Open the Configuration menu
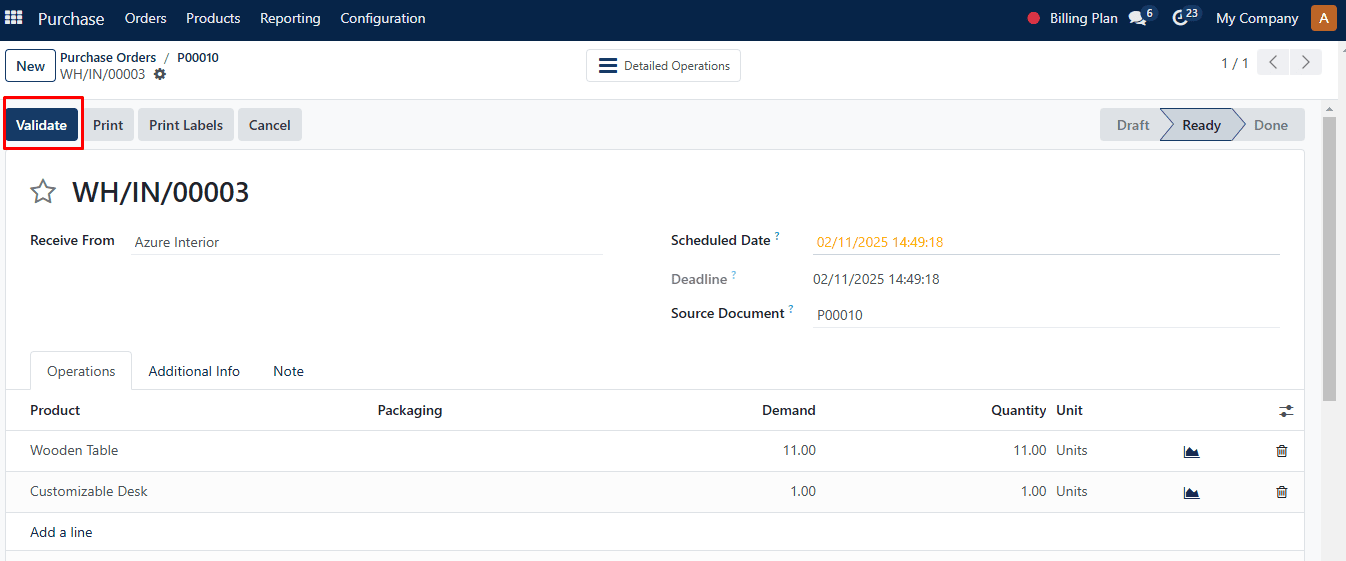The height and width of the screenshot is (561, 1346). [x=383, y=18]
